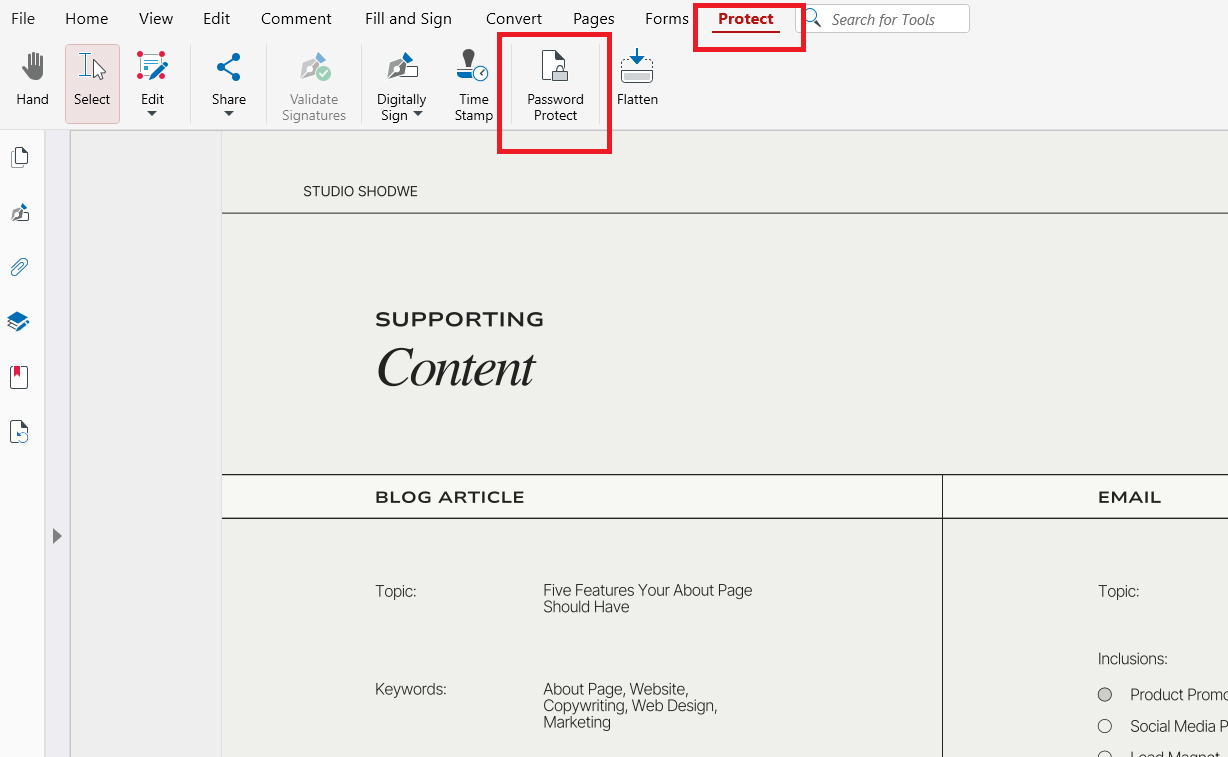Click the Search for Tools field
Screen dimensions: 1228x757
click(x=895, y=19)
